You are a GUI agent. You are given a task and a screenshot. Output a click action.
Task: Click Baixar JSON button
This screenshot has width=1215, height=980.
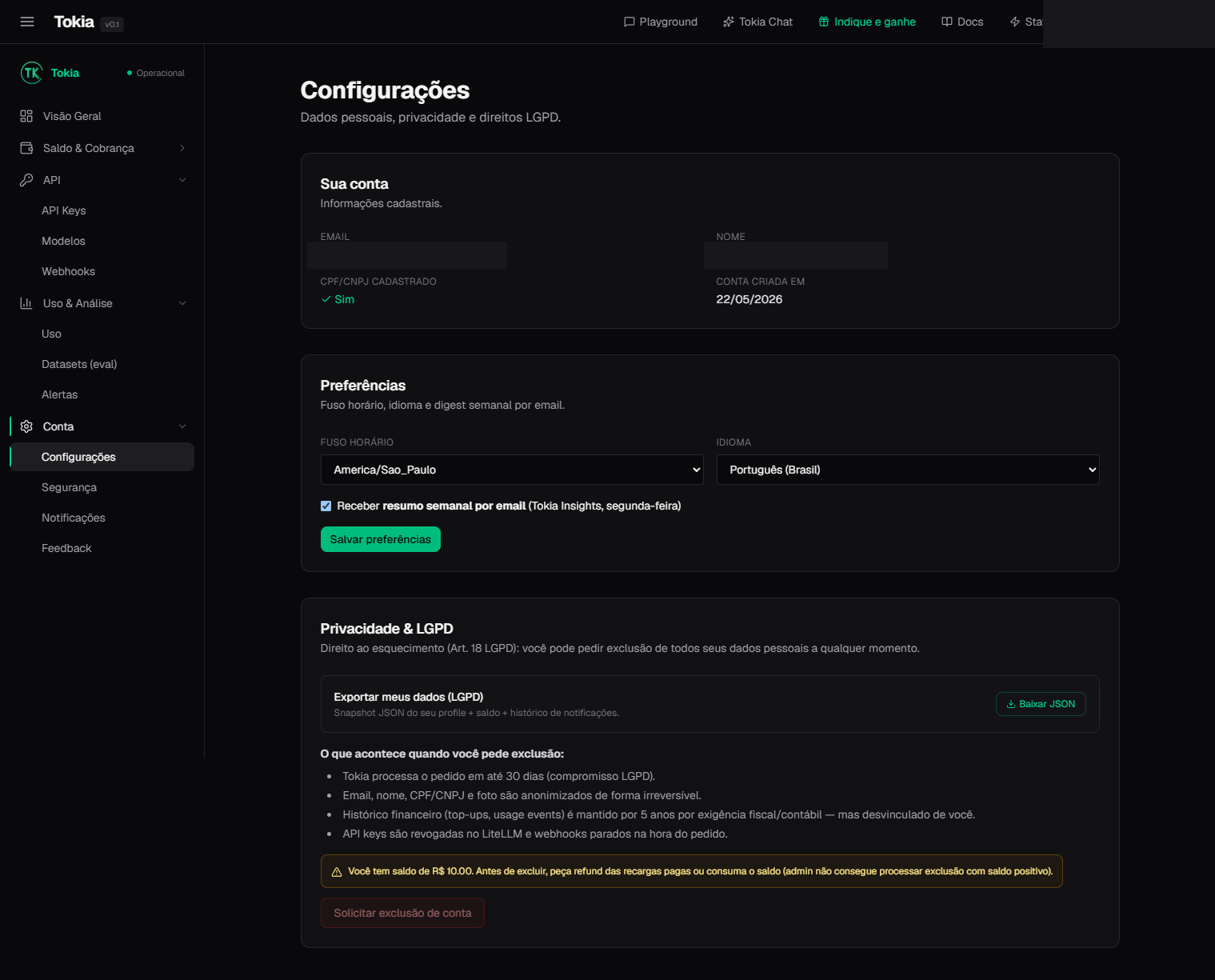tap(1041, 704)
